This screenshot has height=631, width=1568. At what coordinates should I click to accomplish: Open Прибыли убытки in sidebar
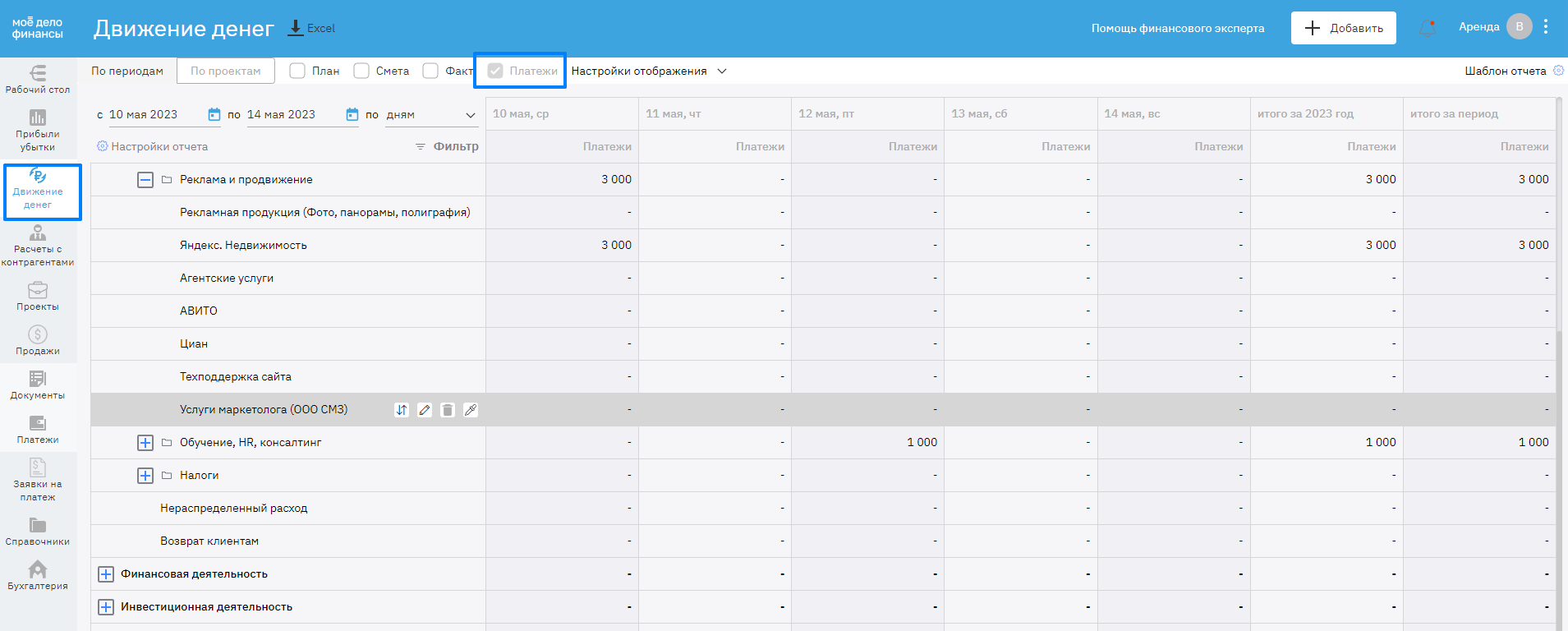point(38,131)
